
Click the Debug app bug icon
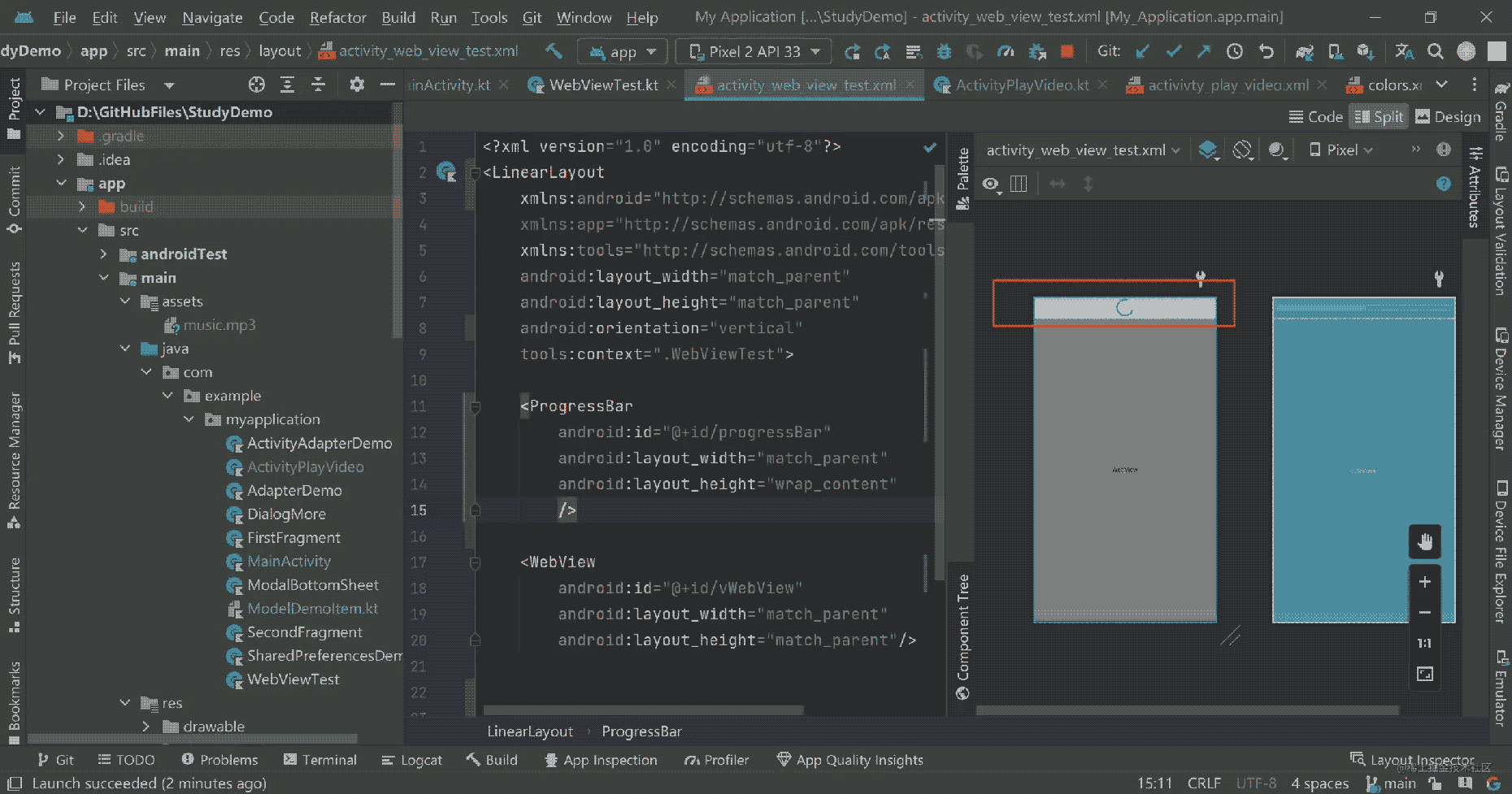(944, 52)
